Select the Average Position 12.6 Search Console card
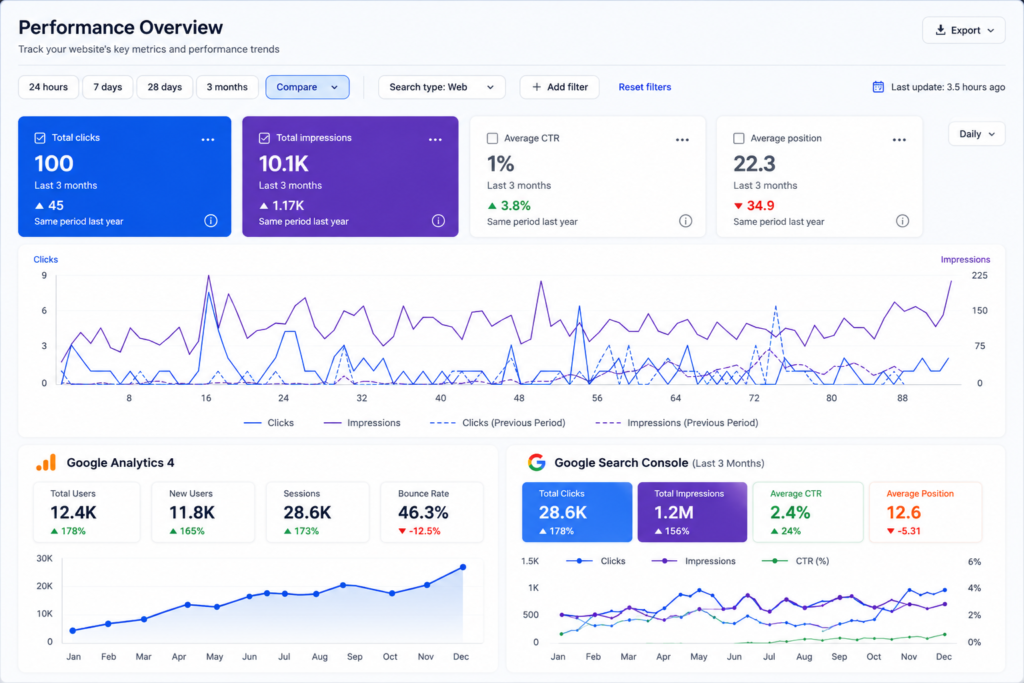 point(925,513)
